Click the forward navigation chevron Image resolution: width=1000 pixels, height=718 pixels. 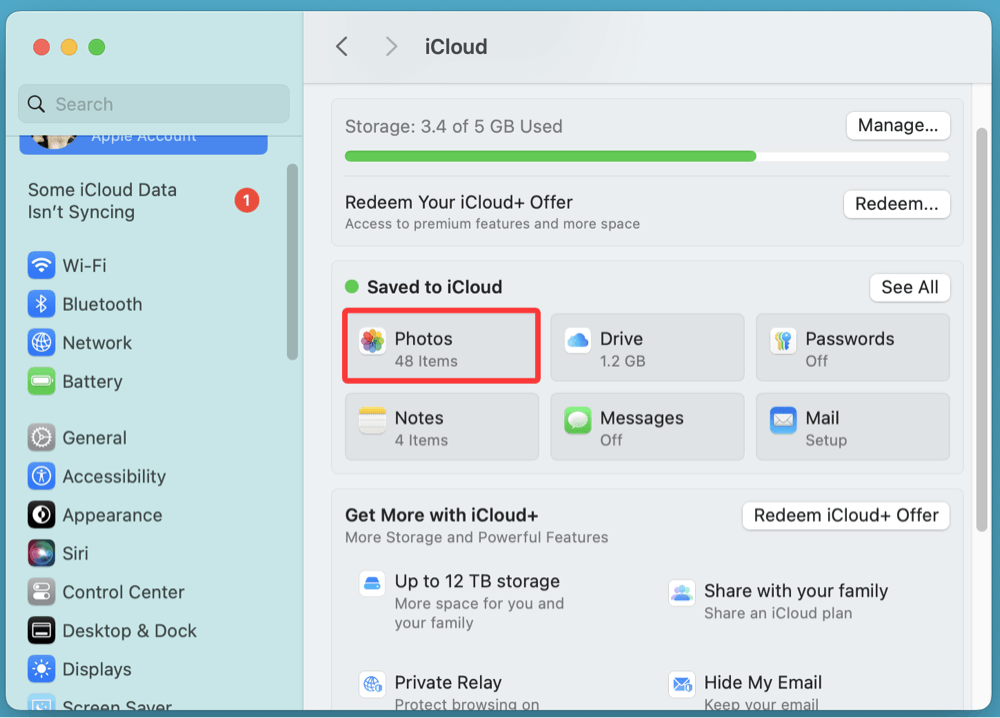click(x=391, y=46)
